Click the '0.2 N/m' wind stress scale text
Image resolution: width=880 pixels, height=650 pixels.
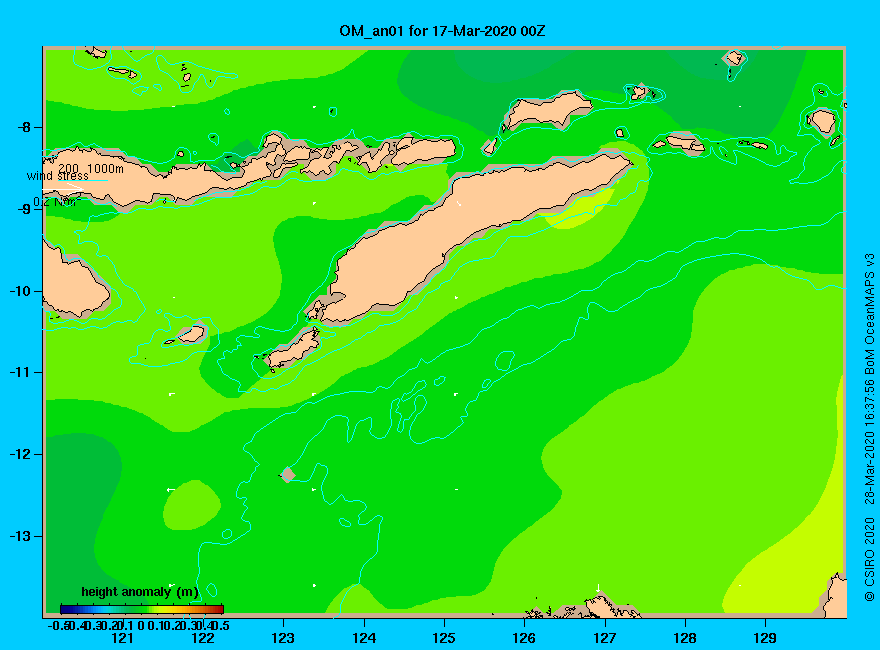(57, 202)
